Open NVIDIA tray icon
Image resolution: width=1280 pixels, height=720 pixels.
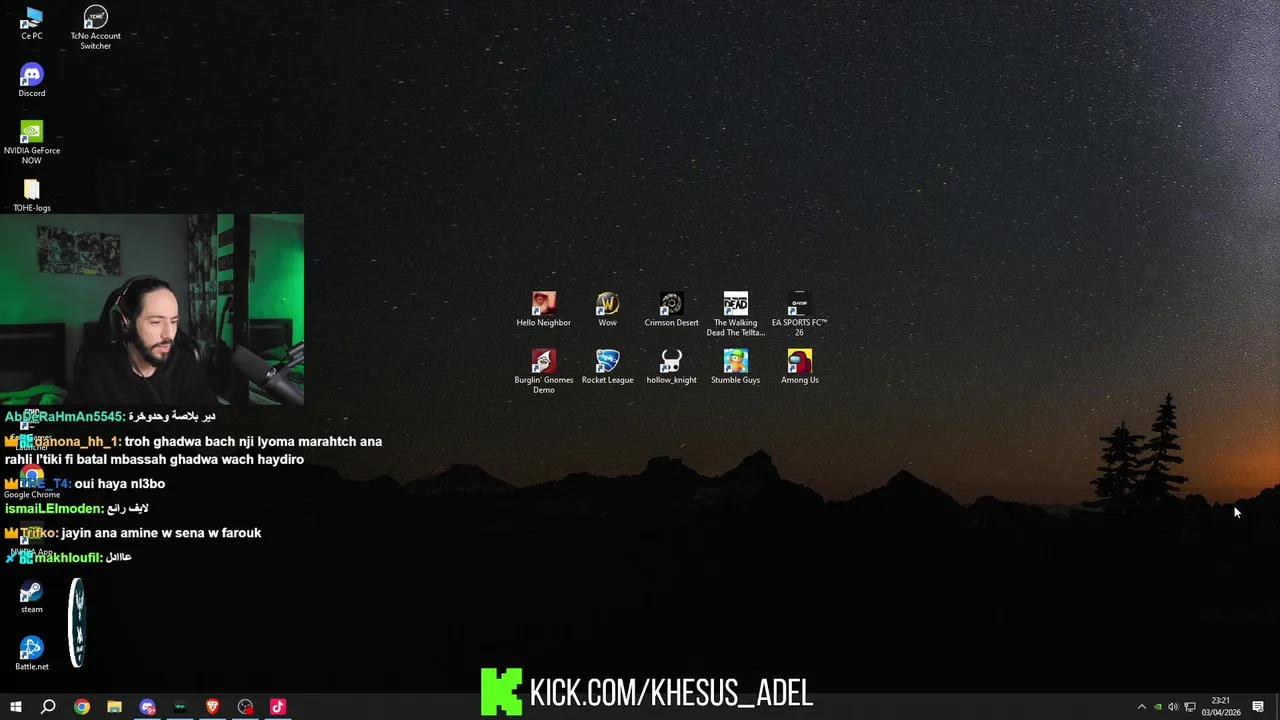[x=1158, y=707]
